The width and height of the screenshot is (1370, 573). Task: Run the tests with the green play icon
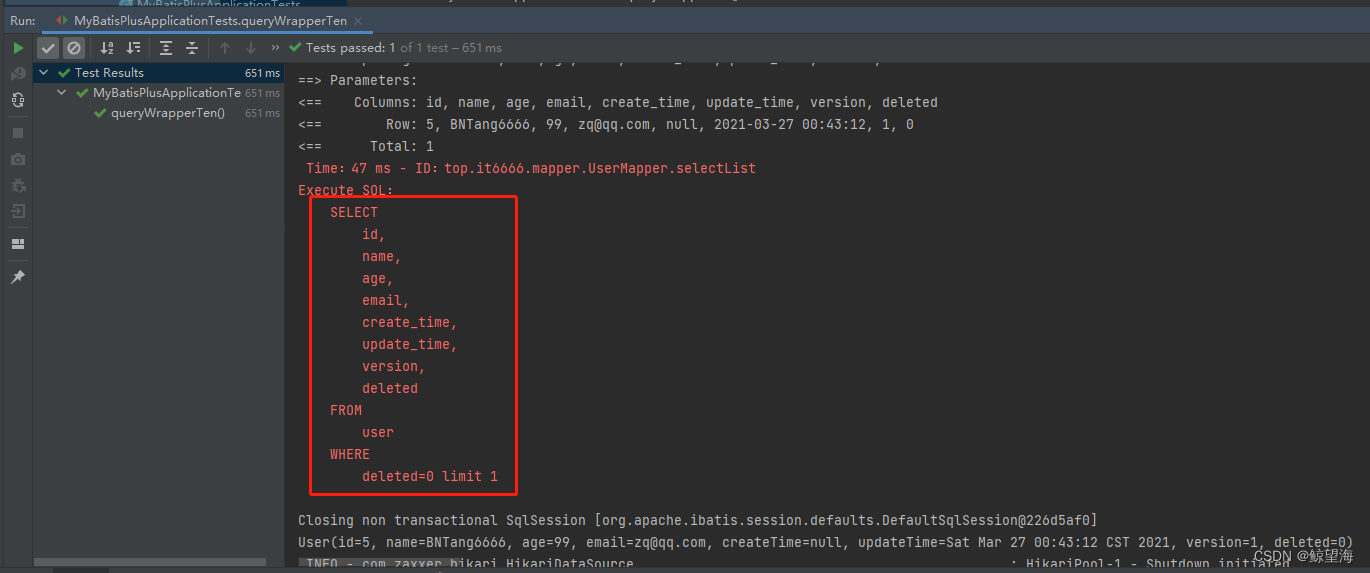tap(18, 47)
